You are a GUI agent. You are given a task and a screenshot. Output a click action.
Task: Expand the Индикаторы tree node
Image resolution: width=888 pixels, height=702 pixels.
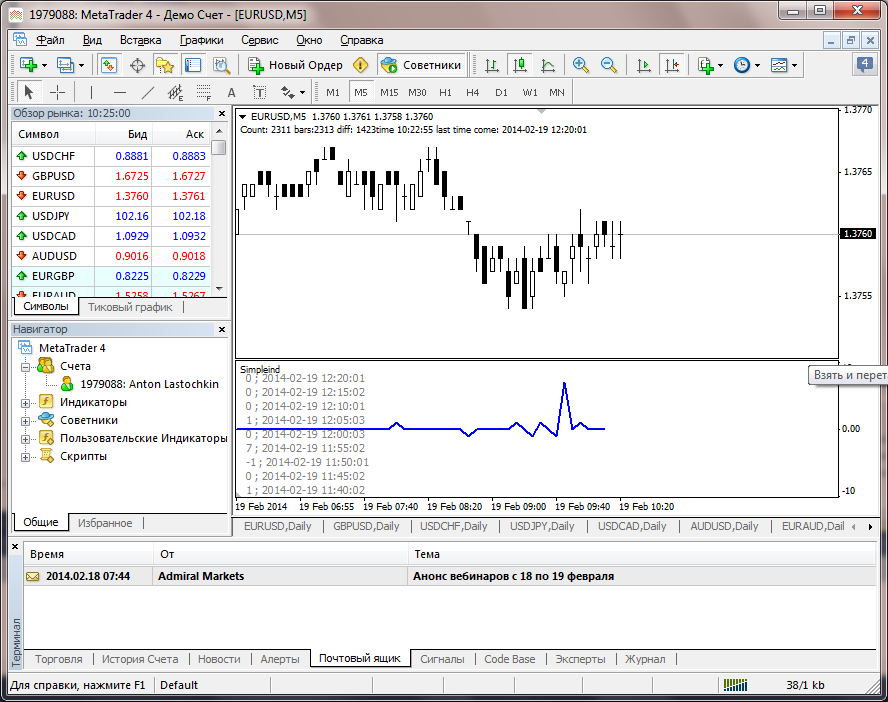point(25,402)
